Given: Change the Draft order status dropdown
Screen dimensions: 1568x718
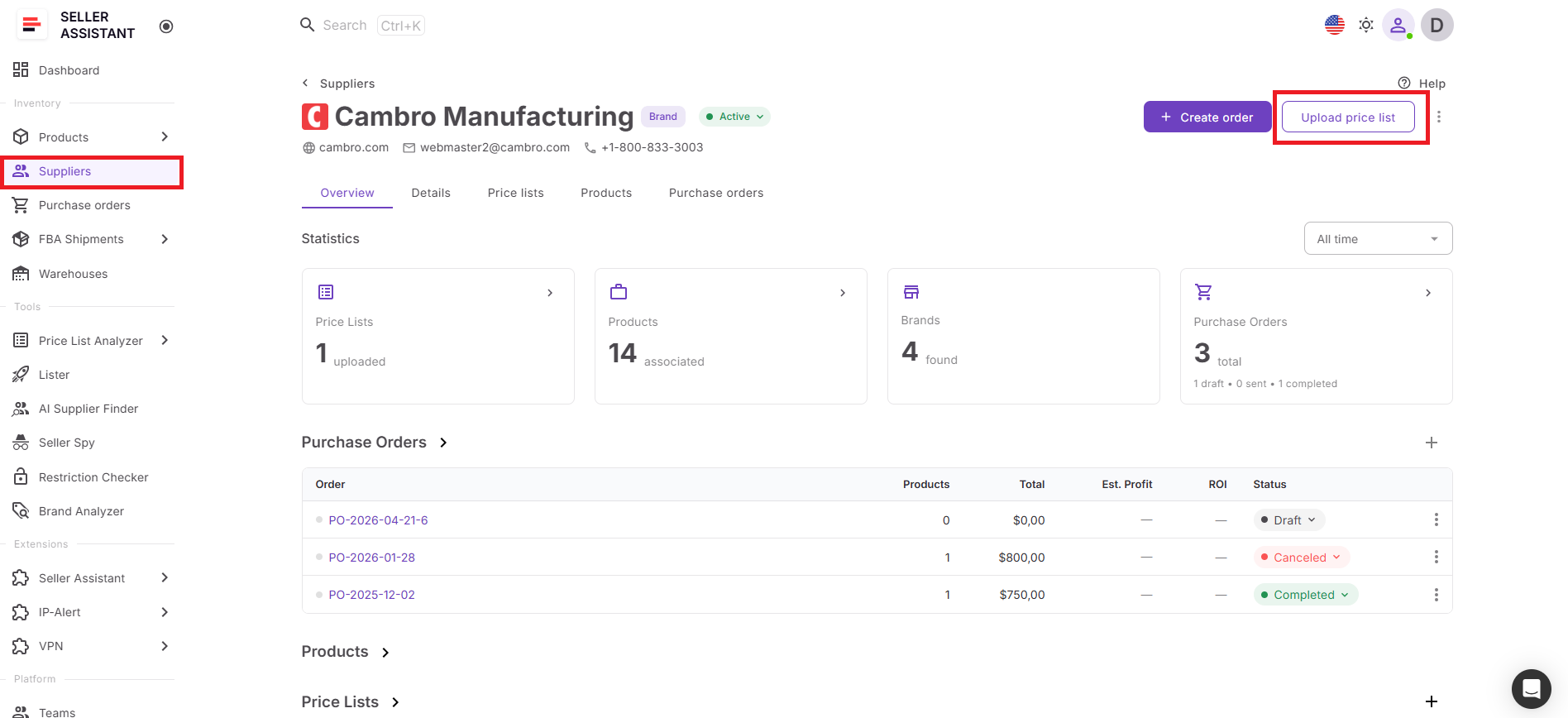Looking at the screenshot, I should pyautogui.click(x=1289, y=520).
